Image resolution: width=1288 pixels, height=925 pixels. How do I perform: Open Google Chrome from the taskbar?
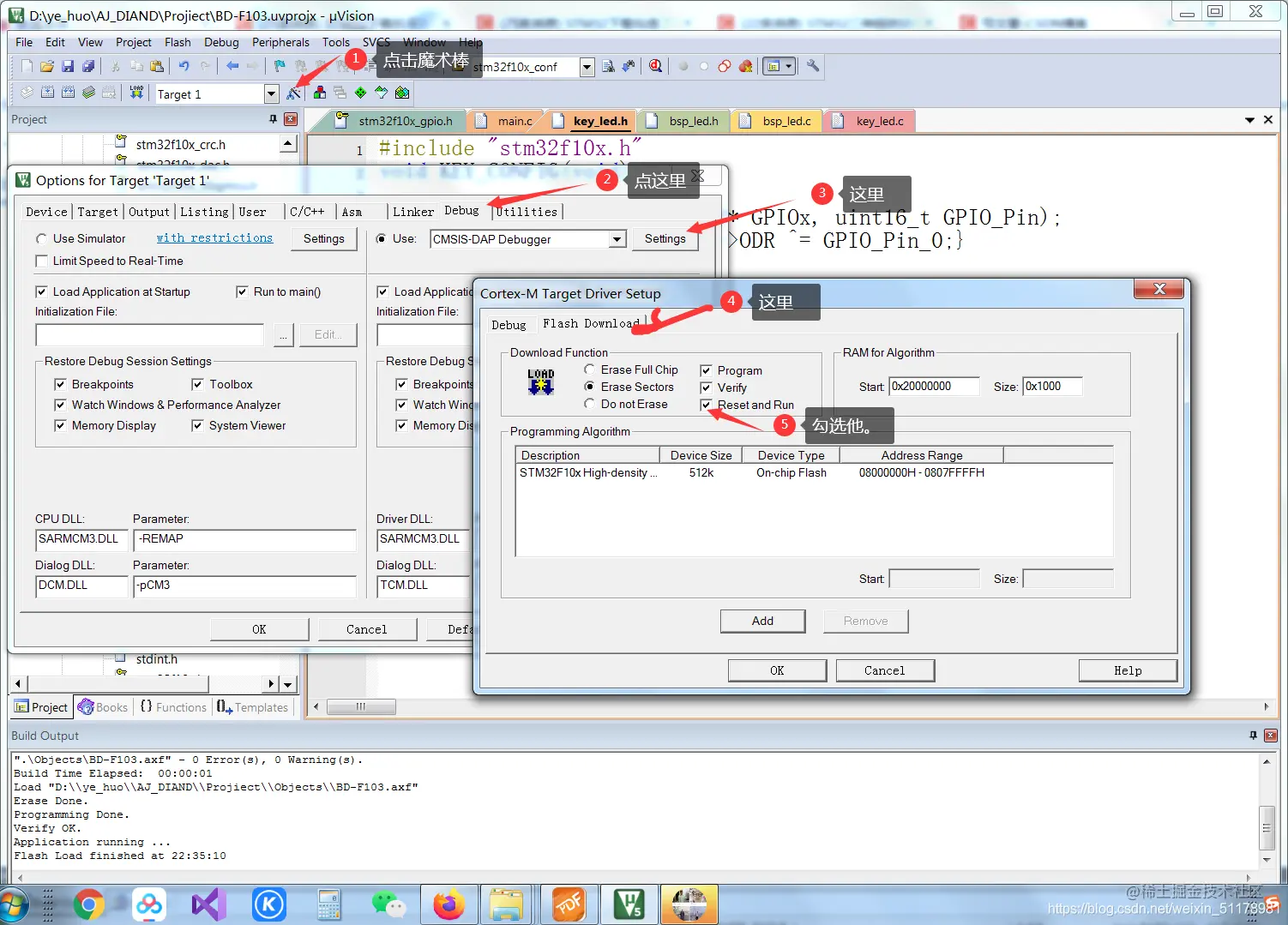pyautogui.click(x=88, y=904)
